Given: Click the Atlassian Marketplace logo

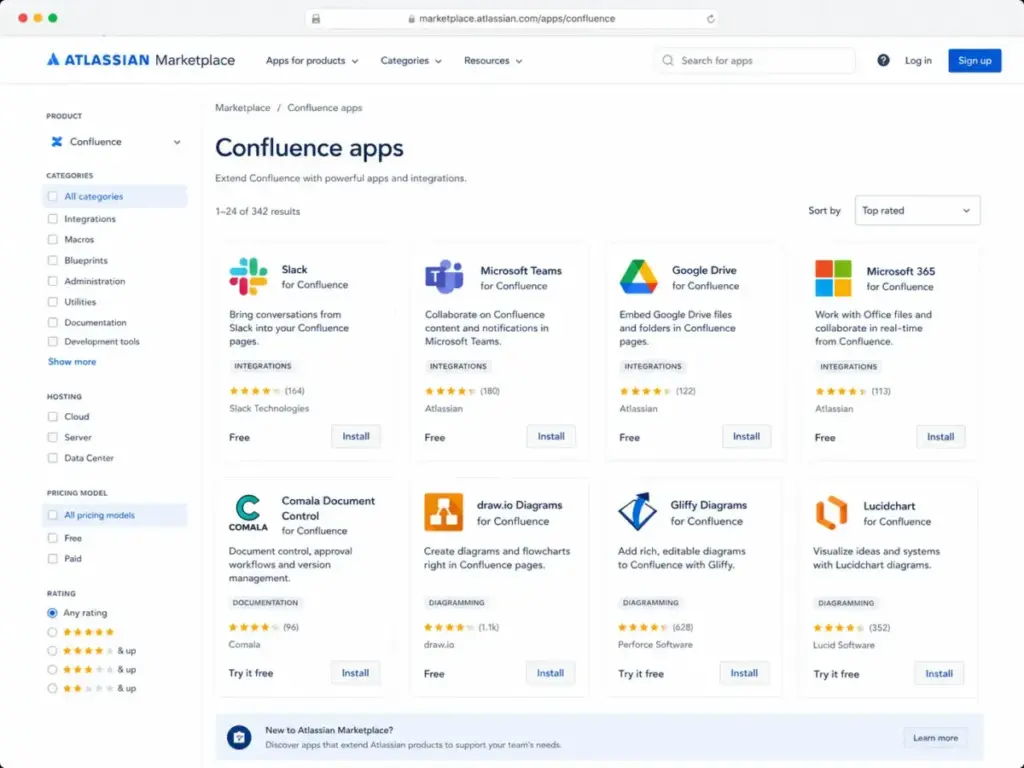Looking at the screenshot, I should [140, 60].
